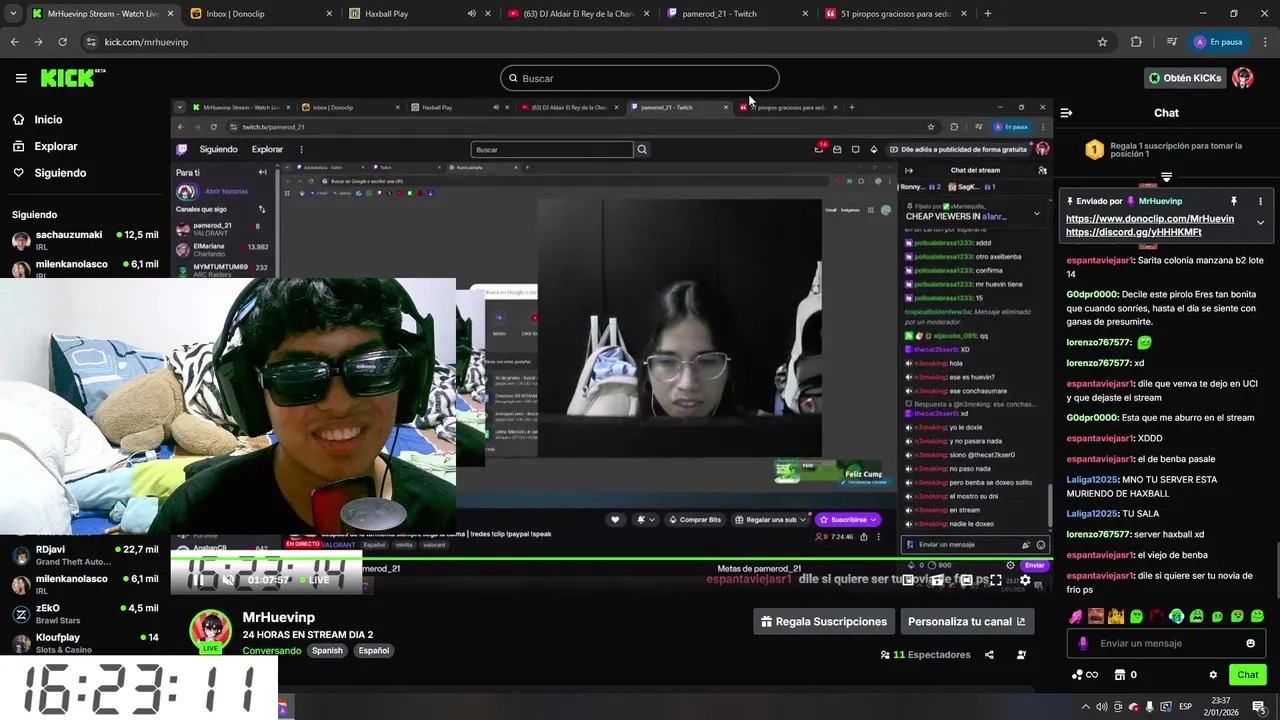The width and height of the screenshot is (1280, 720).
Task: Open the emoji picker in message box
Action: (x=1250, y=643)
